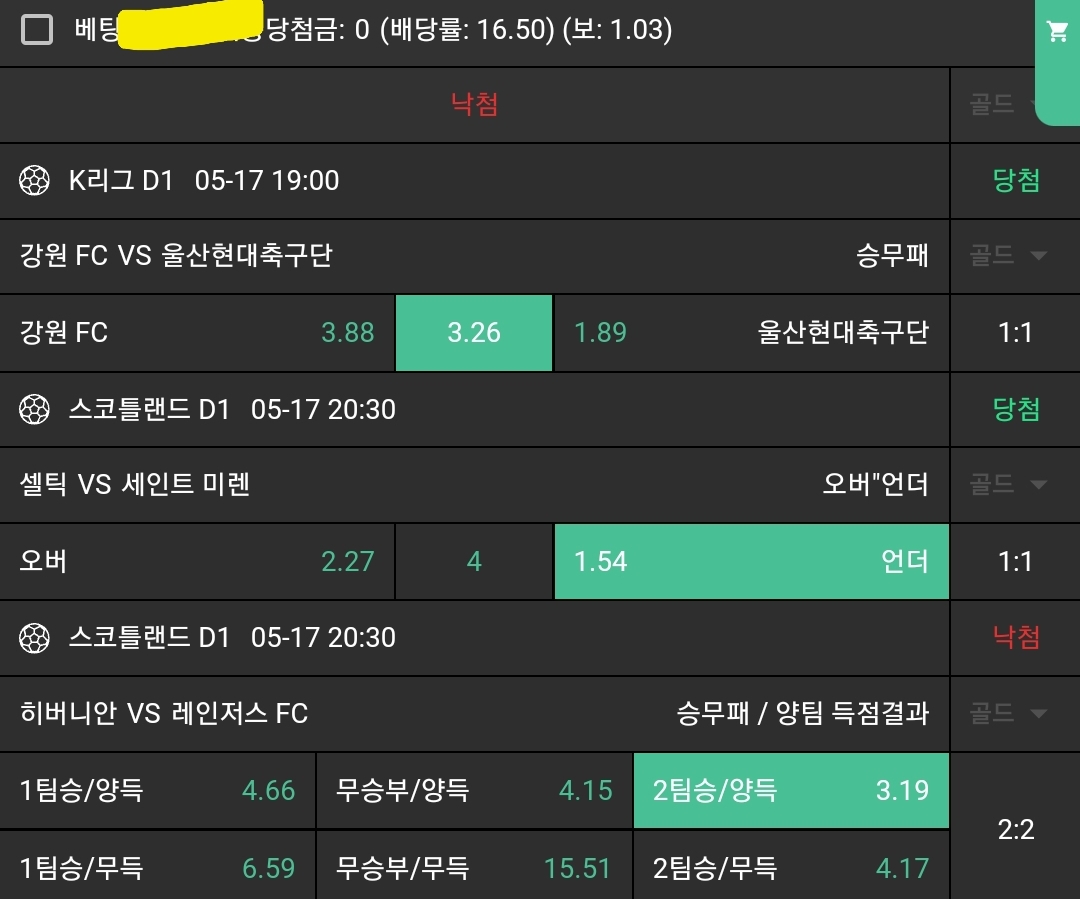Click soccer ball icon for 셀틱 match league
The height and width of the screenshot is (899, 1080).
pos(35,409)
